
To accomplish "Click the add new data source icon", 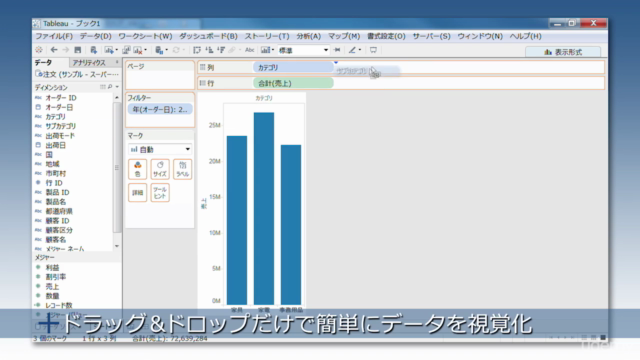I will 93,50.
